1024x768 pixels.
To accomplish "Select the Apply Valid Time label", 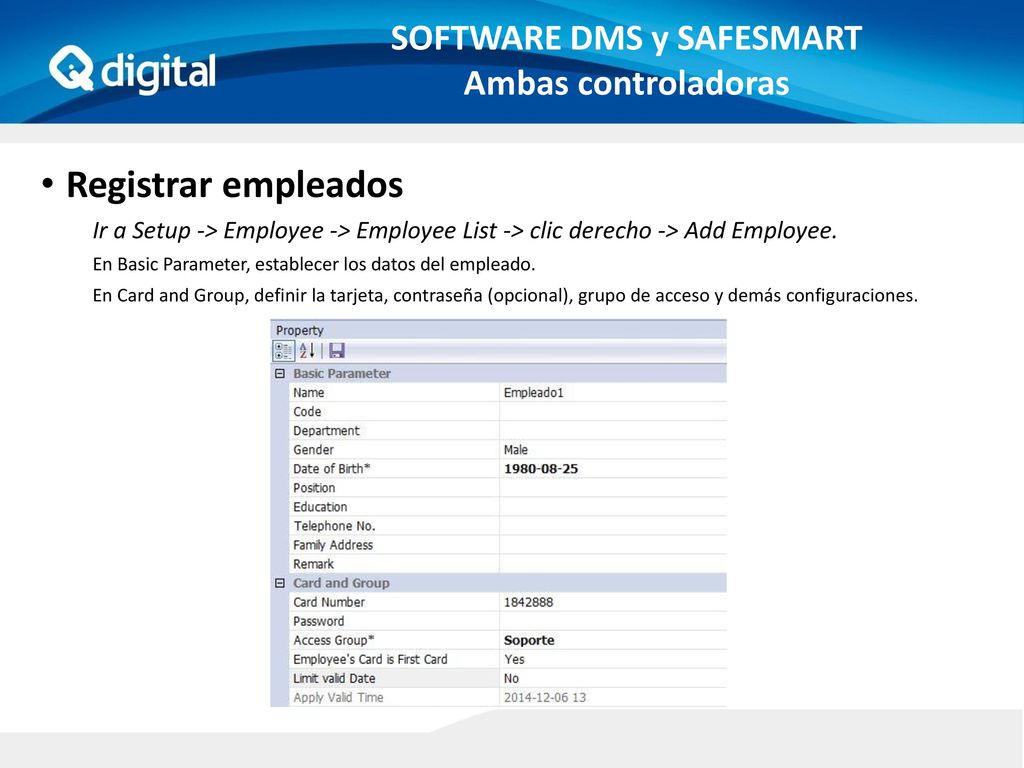I will (338, 697).
